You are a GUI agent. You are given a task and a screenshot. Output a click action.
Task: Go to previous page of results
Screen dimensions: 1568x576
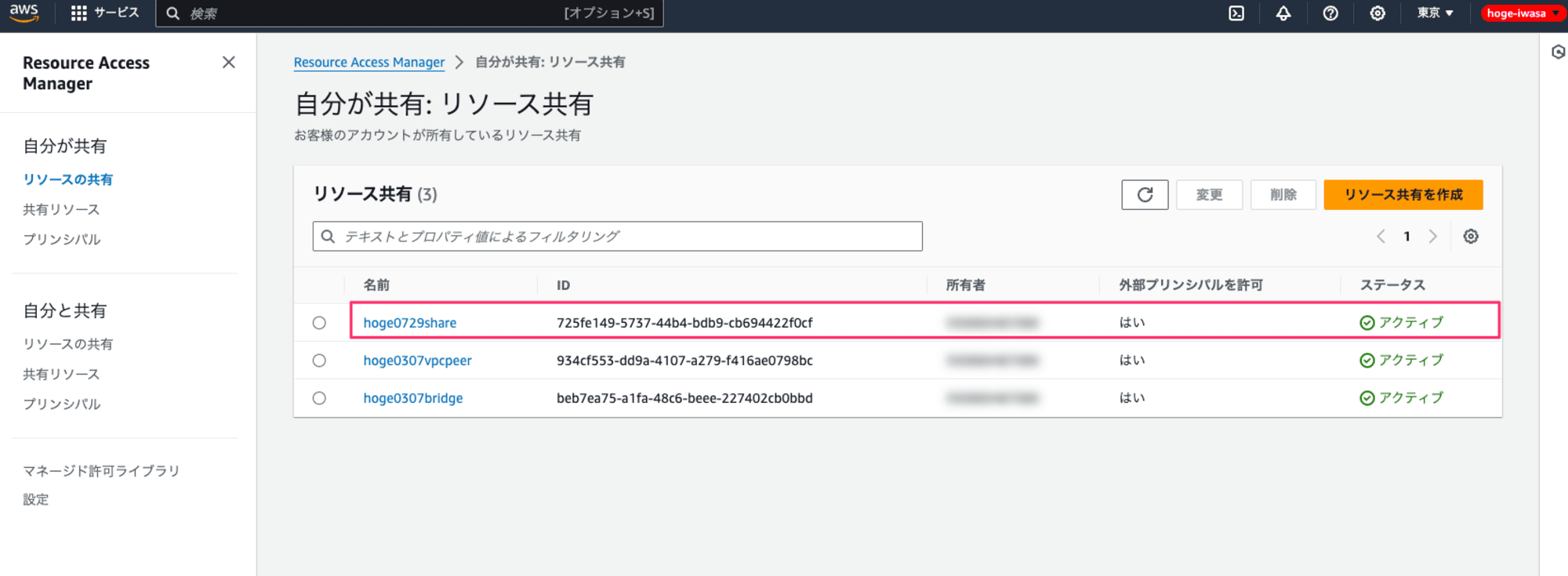tap(1381, 236)
